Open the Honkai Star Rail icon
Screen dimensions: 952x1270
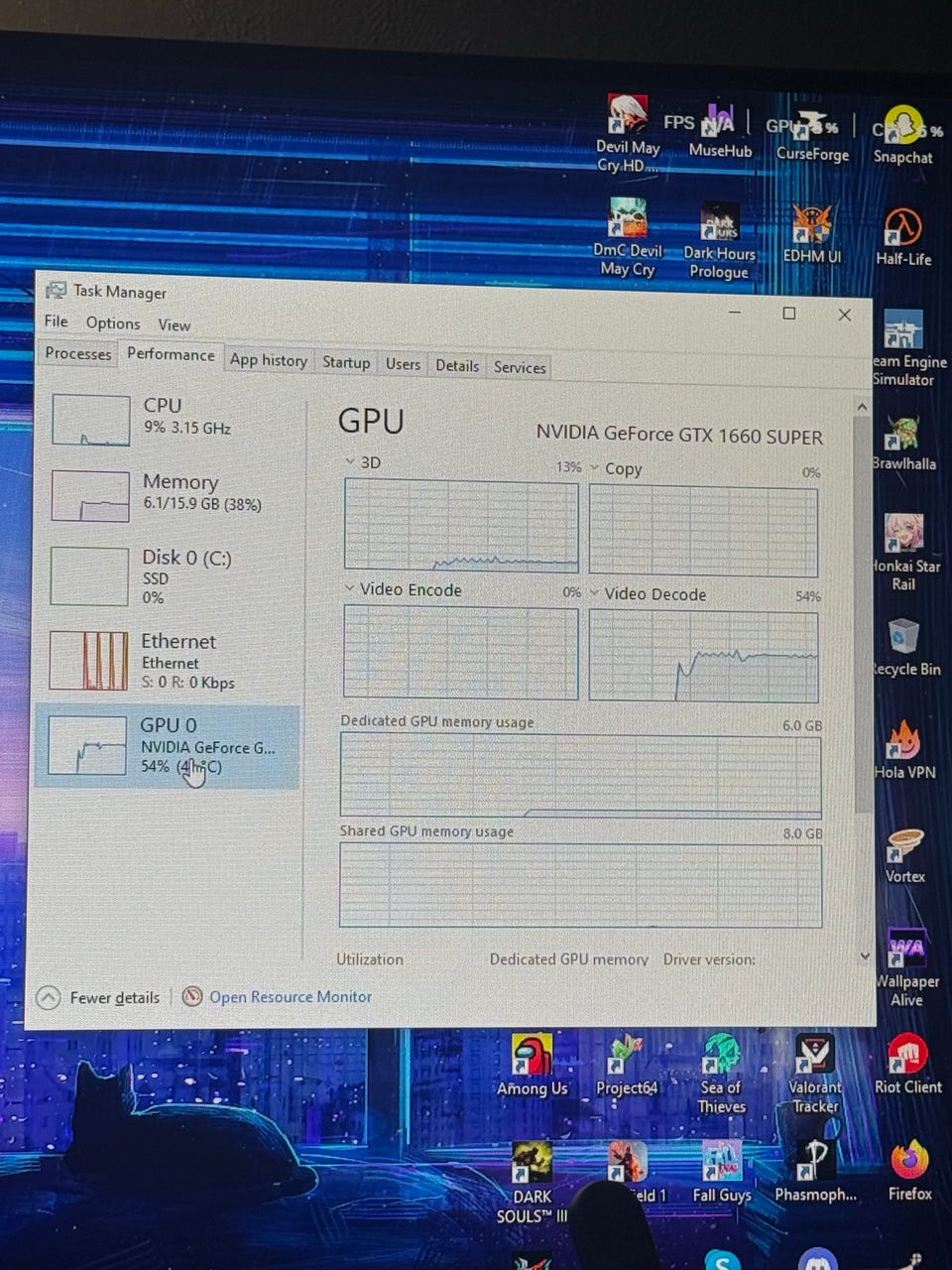905,552
